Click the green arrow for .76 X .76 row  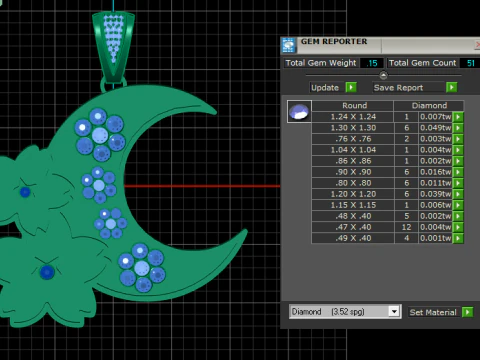pos(458,139)
